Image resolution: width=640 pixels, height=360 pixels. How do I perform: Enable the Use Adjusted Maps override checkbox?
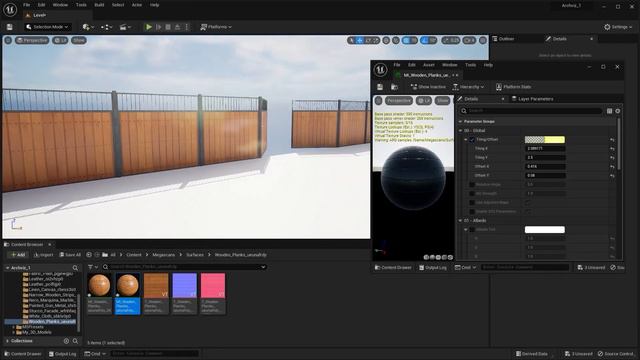coord(472,202)
